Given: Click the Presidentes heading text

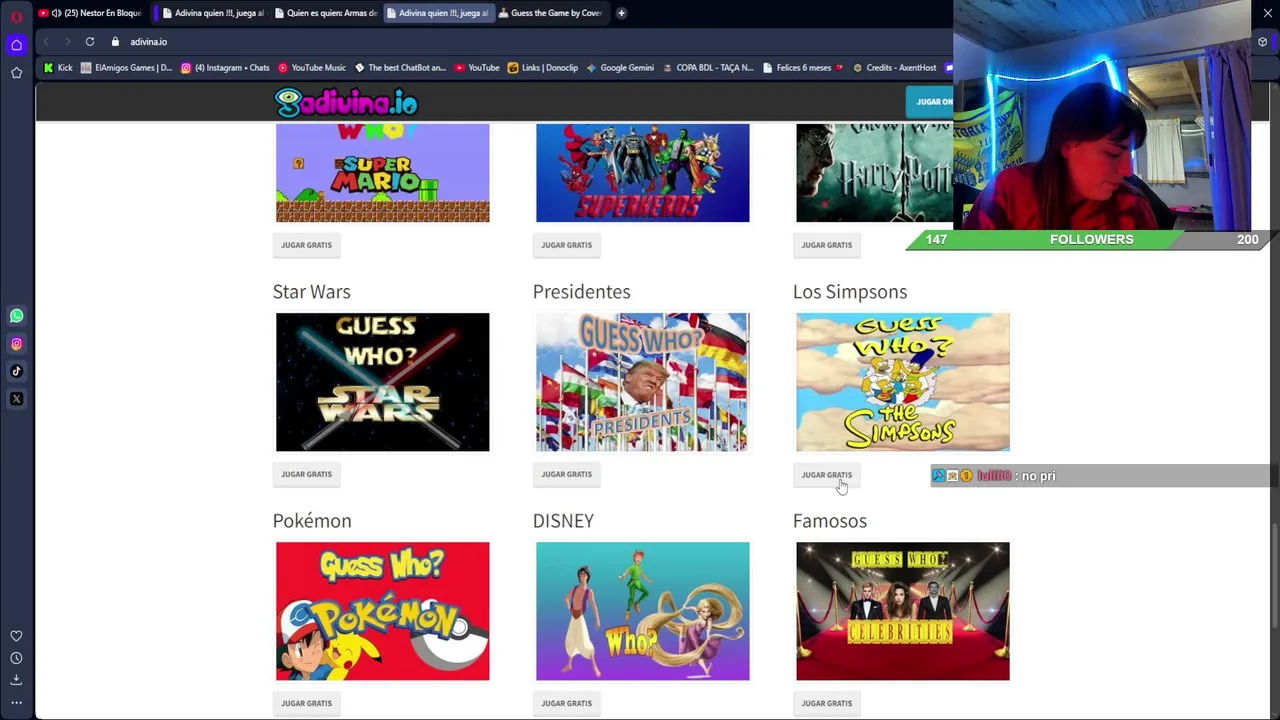Looking at the screenshot, I should pos(581,292).
